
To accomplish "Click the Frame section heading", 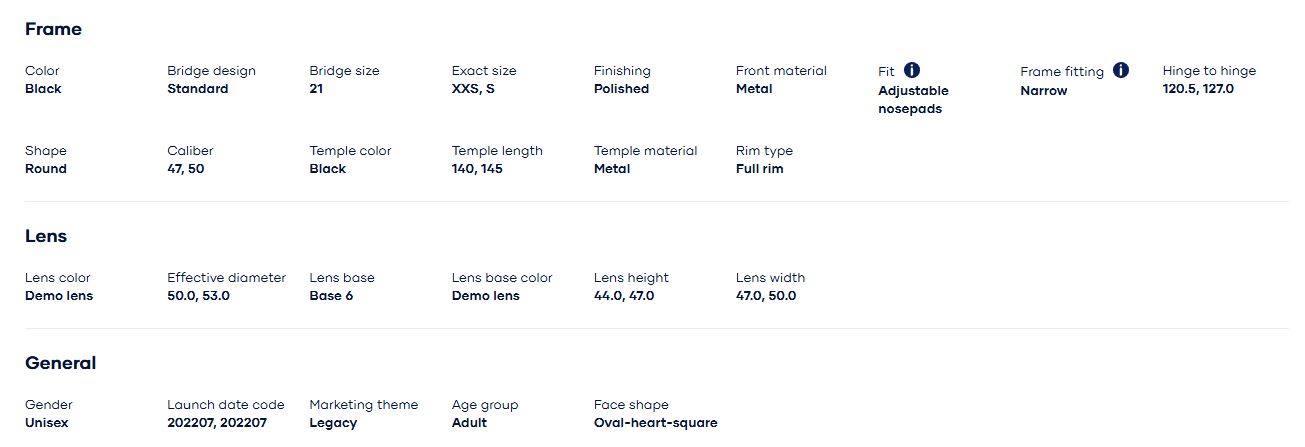I will coord(53,29).
